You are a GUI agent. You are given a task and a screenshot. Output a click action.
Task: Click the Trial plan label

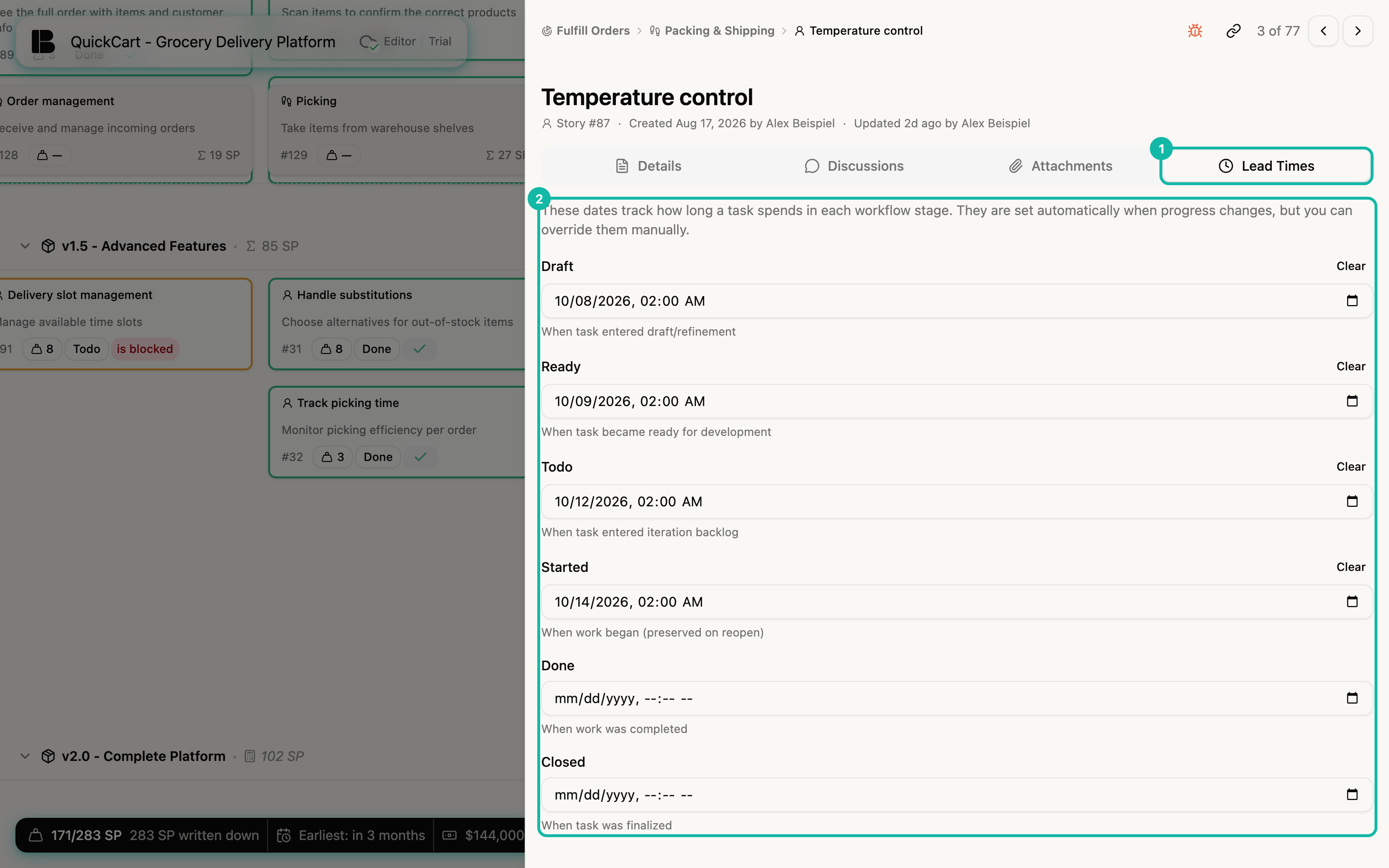click(440, 41)
